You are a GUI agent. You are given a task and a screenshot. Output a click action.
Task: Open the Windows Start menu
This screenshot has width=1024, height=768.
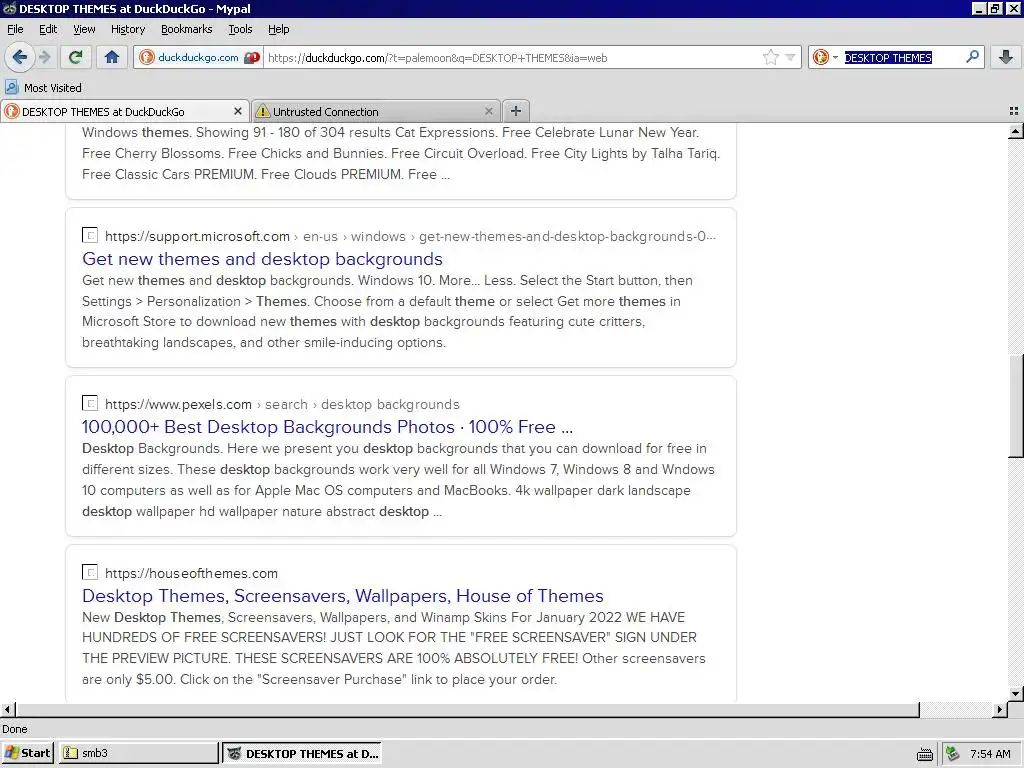click(x=27, y=753)
